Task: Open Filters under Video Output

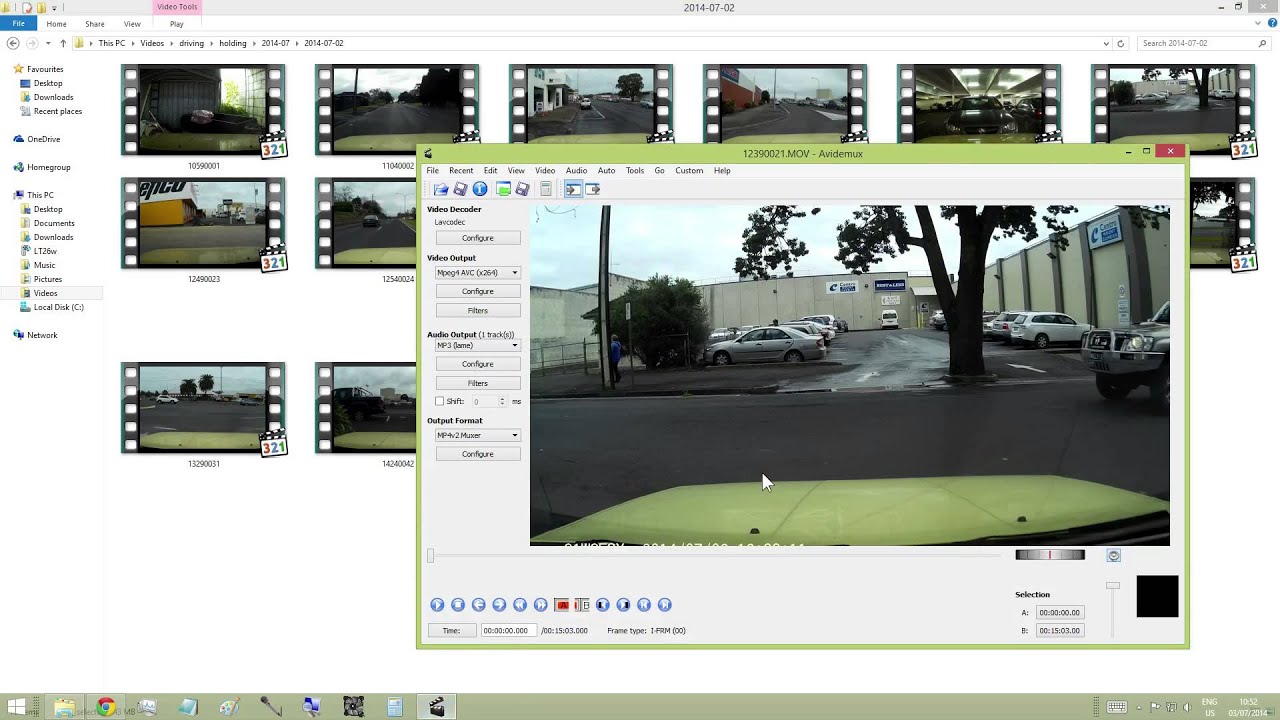Action: point(478,311)
